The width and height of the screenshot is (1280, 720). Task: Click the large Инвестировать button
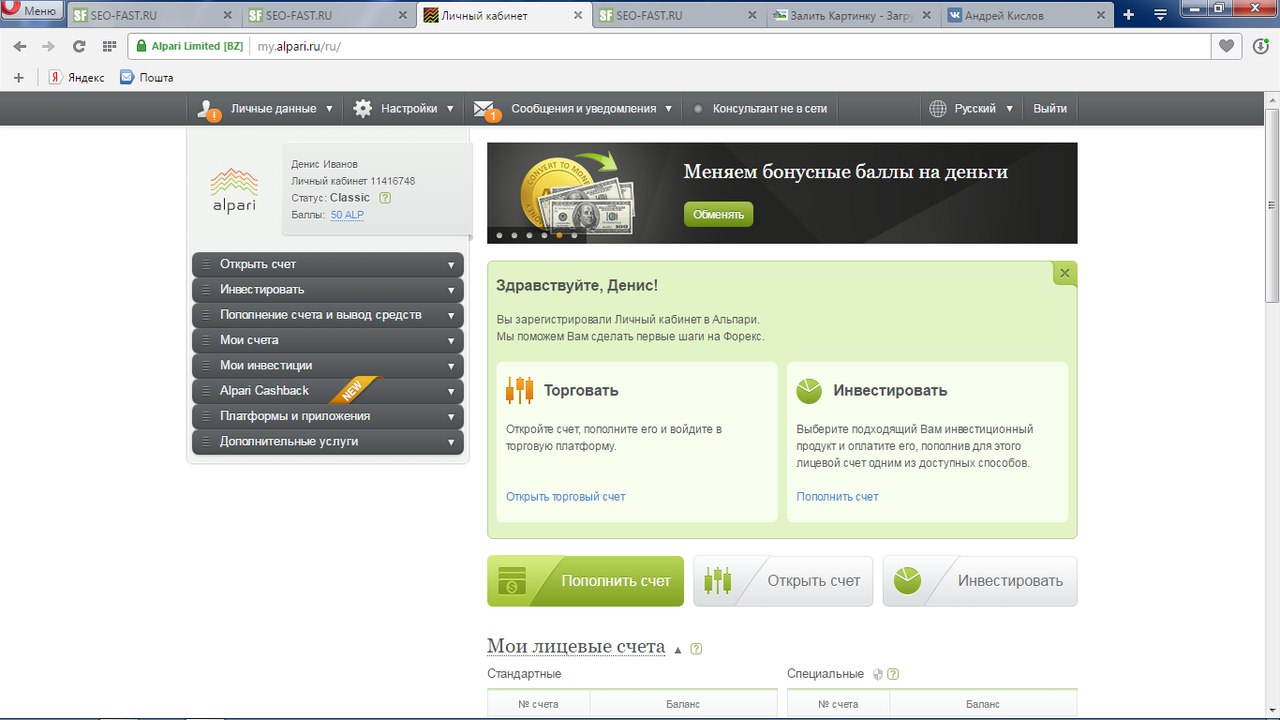[x=980, y=581]
